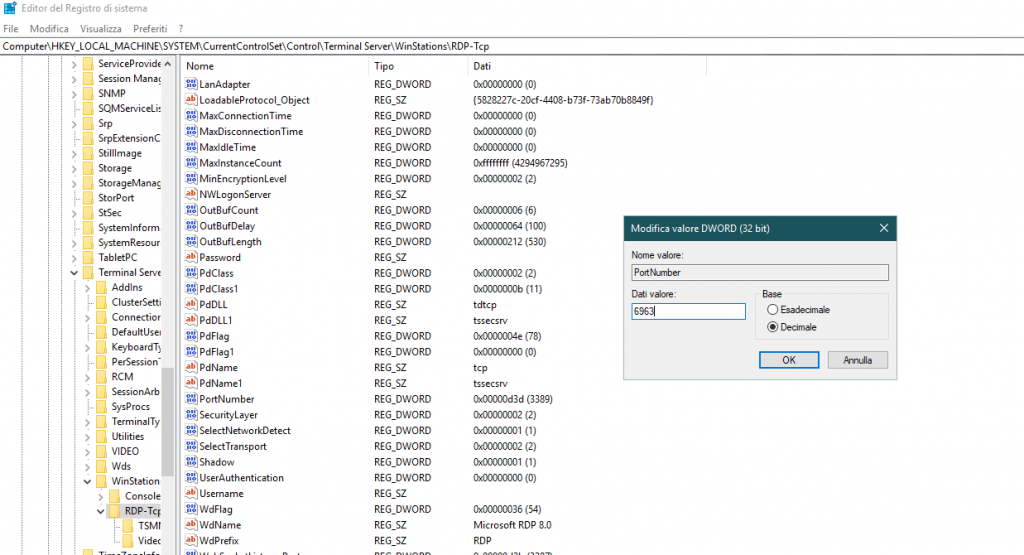Select the Esadecimale base radio button

click(x=772, y=310)
